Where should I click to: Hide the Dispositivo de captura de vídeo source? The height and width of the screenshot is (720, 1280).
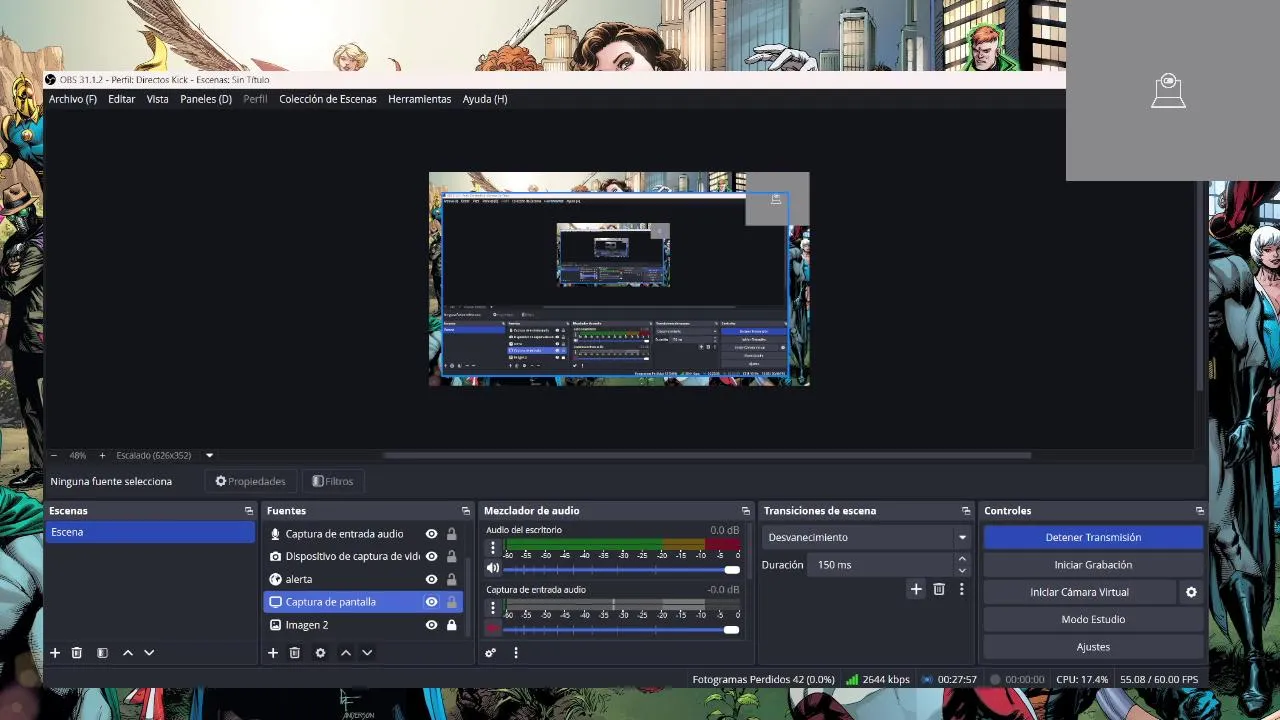(x=431, y=556)
